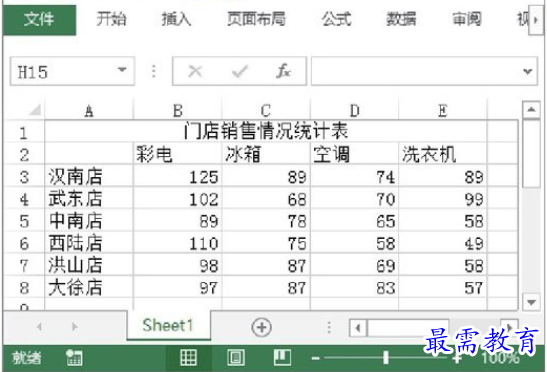Click the next sheet navigation arrow
The height and width of the screenshot is (372, 547).
(74, 327)
